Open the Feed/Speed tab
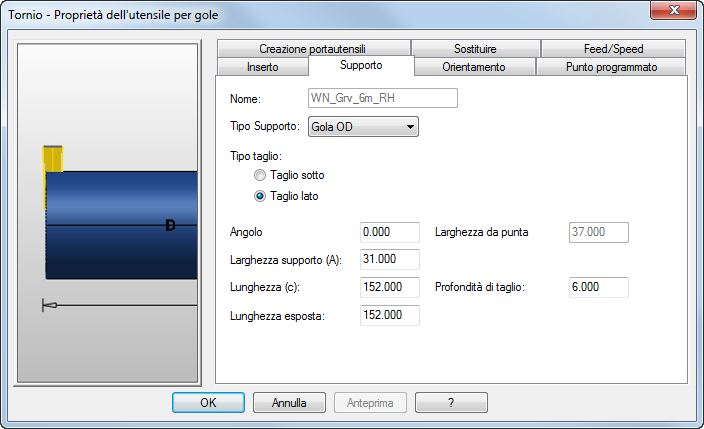The width and height of the screenshot is (704, 429). (613, 49)
